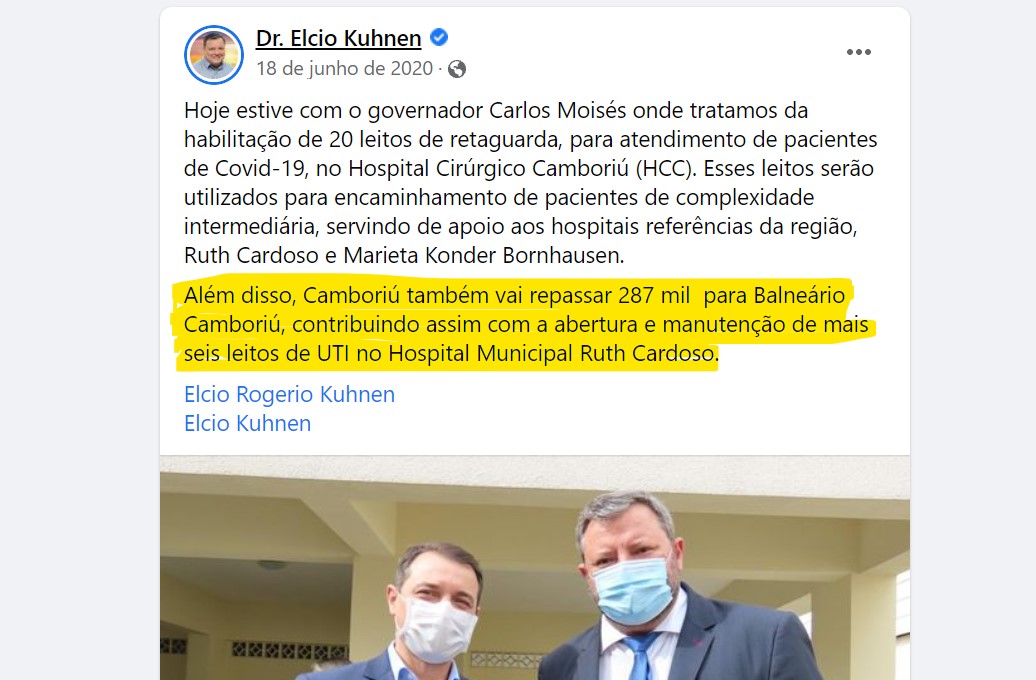
Task: Open Dr. Elcio Kuhnen's profile picture
Action: 213,55
